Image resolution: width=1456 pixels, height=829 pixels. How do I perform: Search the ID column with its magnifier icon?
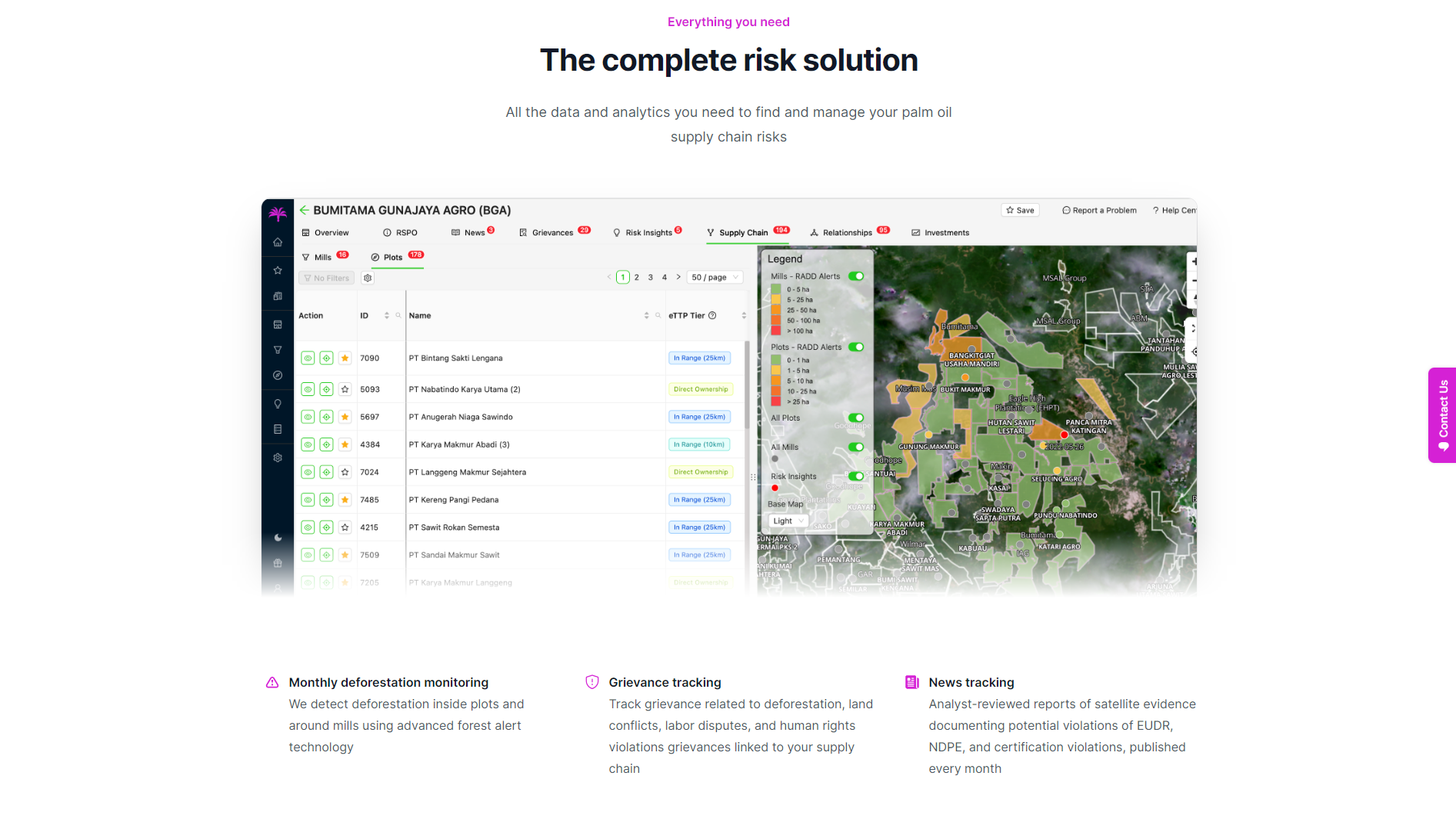398,315
